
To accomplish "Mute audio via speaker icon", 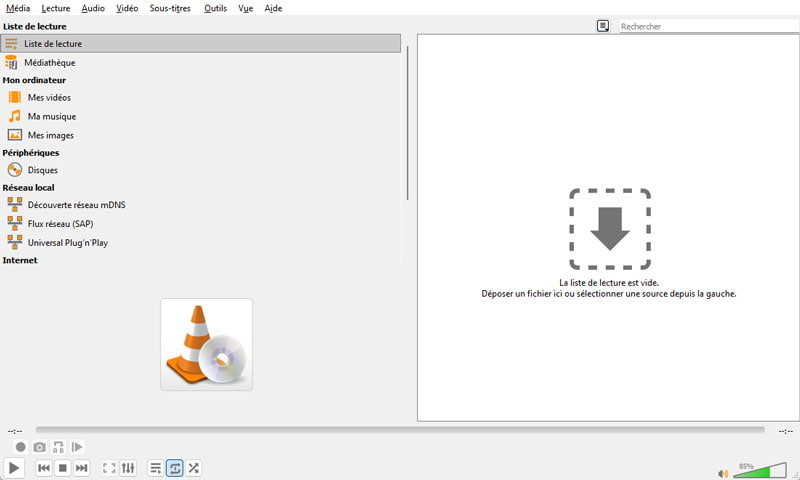I will coord(723,474).
